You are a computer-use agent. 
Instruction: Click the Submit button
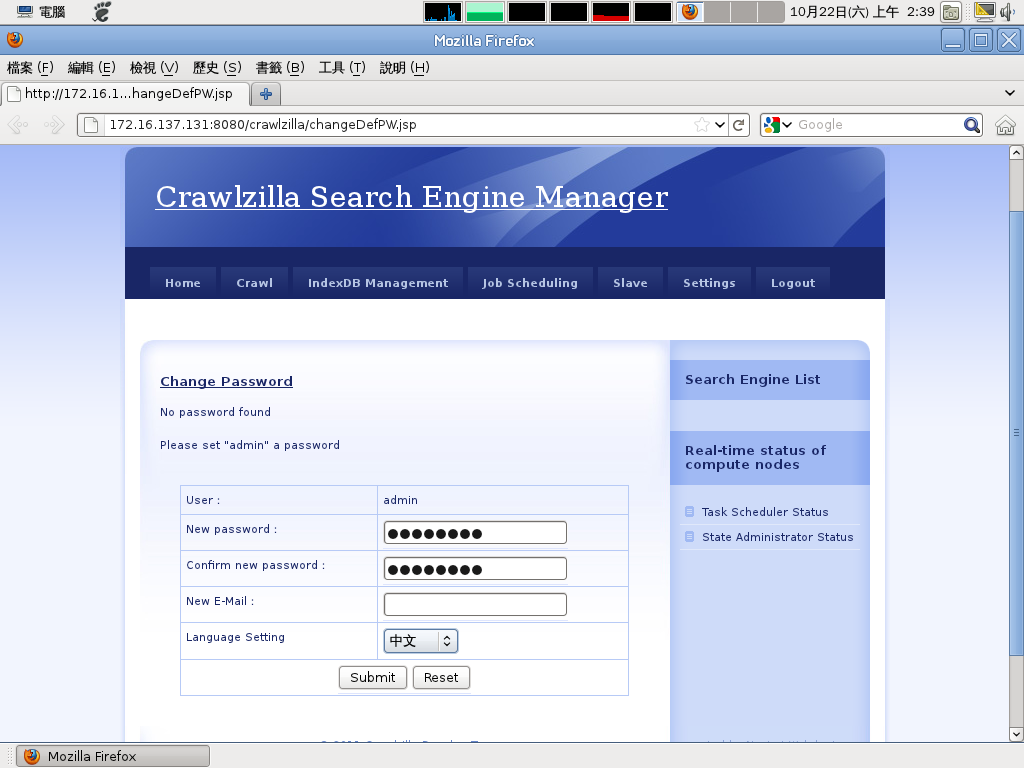[x=373, y=677]
